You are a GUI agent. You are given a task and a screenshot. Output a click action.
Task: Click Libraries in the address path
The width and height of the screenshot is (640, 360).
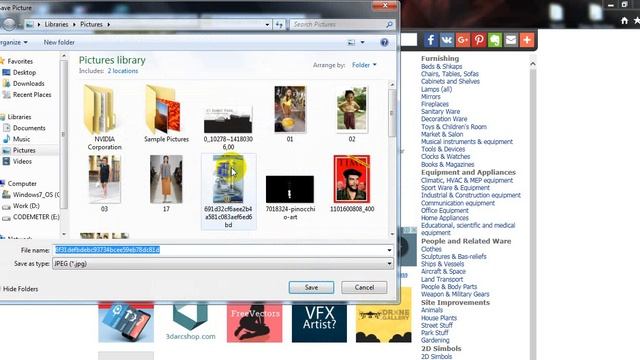(56, 24)
